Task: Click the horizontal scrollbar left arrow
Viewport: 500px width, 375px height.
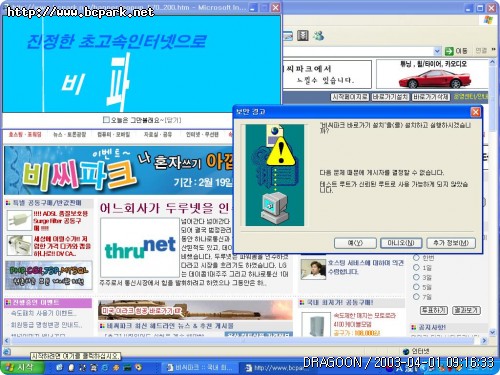Action: (6, 340)
